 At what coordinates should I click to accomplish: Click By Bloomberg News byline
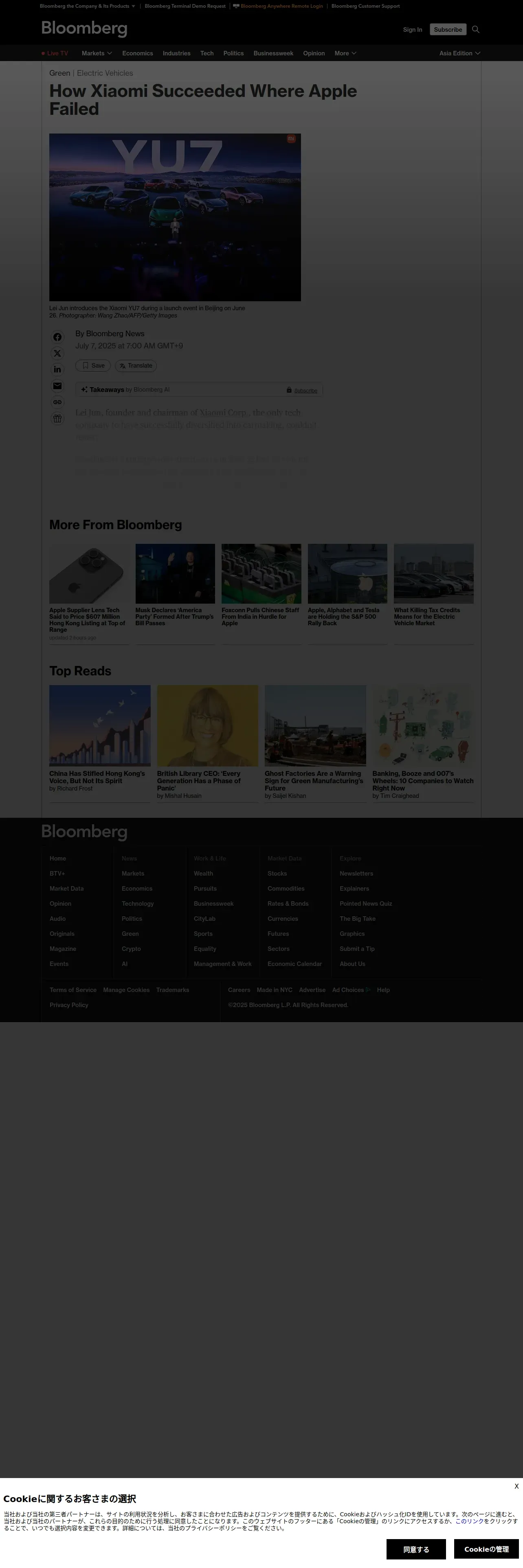tap(110, 333)
